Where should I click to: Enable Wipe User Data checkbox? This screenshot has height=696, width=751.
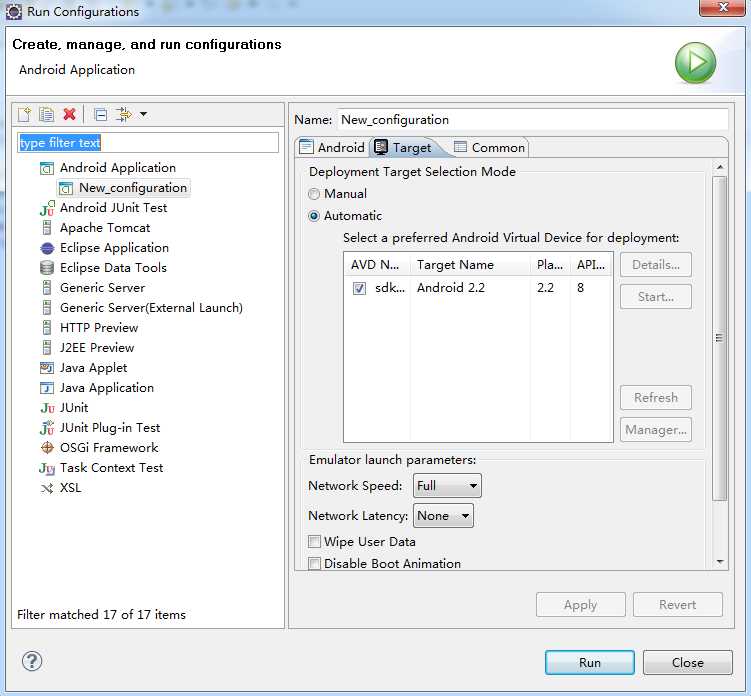[x=314, y=542]
